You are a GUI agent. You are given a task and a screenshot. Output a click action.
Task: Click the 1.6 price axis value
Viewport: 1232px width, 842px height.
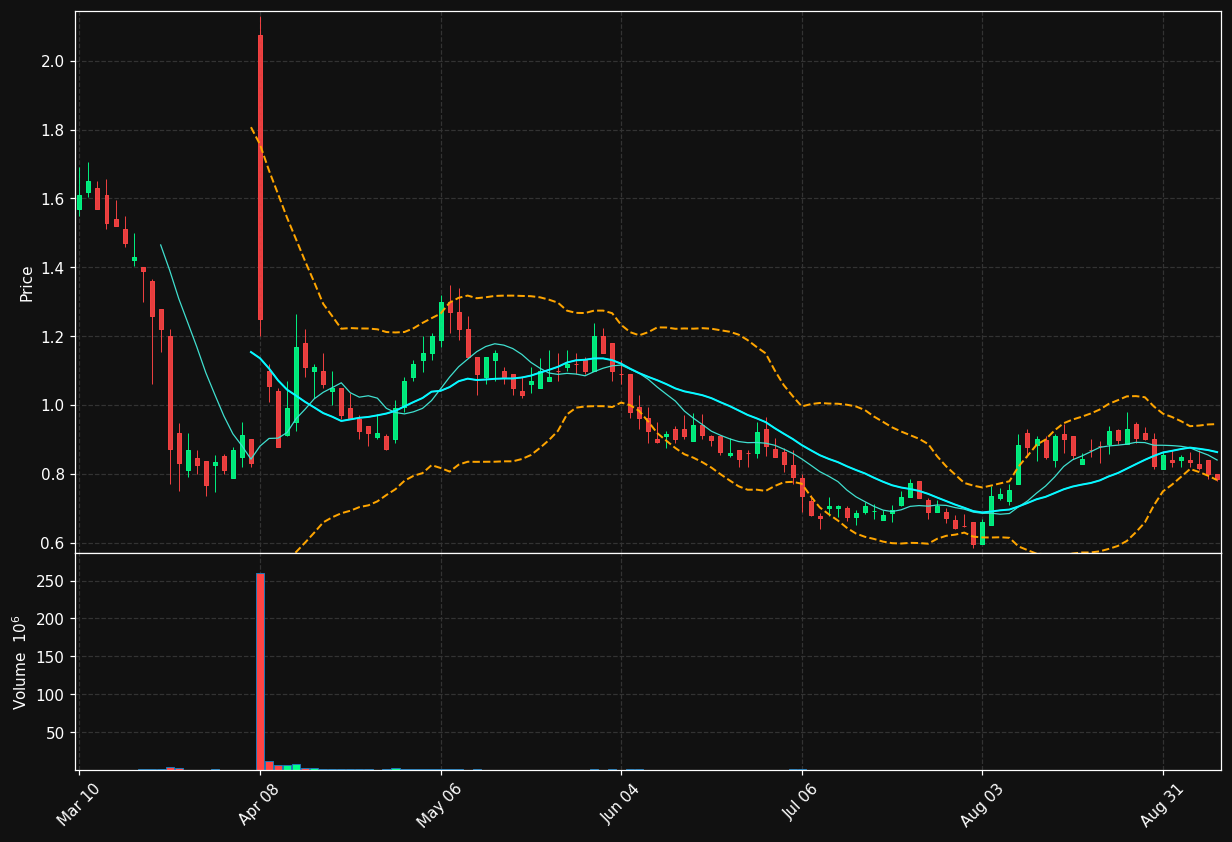(52, 200)
